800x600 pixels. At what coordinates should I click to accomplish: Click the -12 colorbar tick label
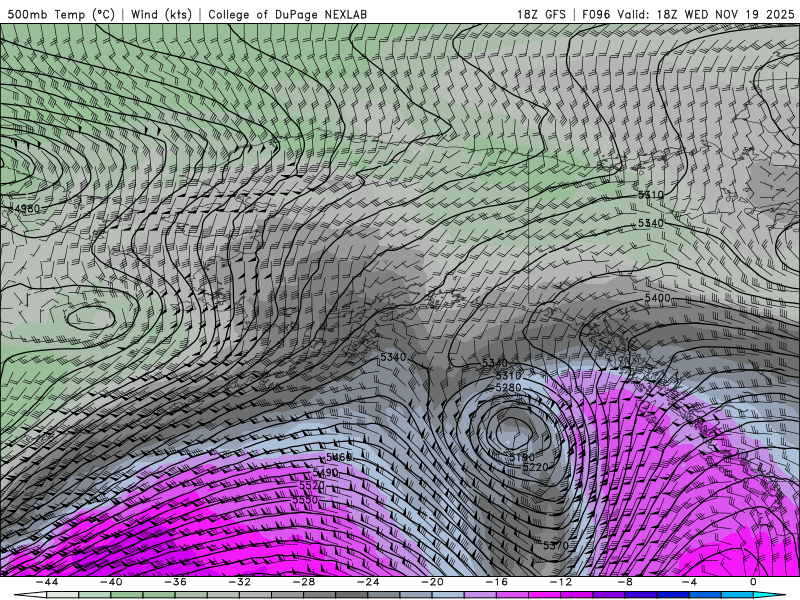coord(561,582)
